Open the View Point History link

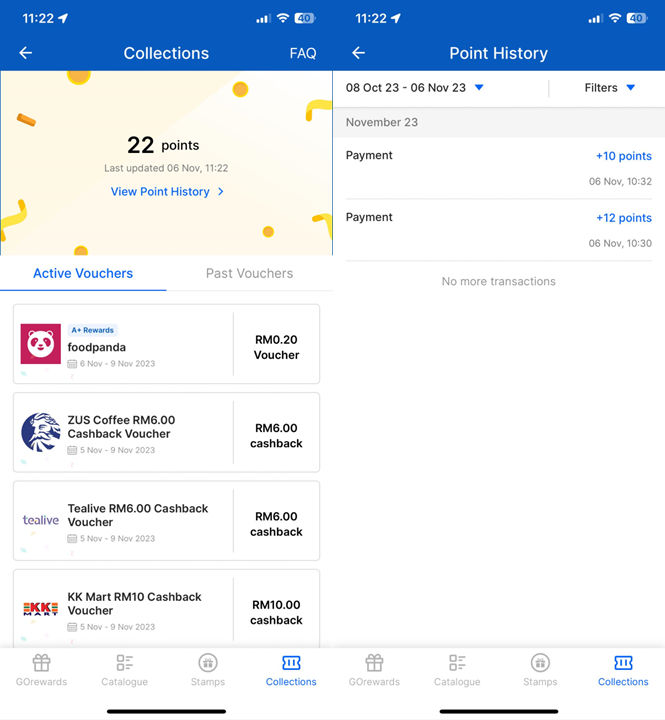click(160, 192)
